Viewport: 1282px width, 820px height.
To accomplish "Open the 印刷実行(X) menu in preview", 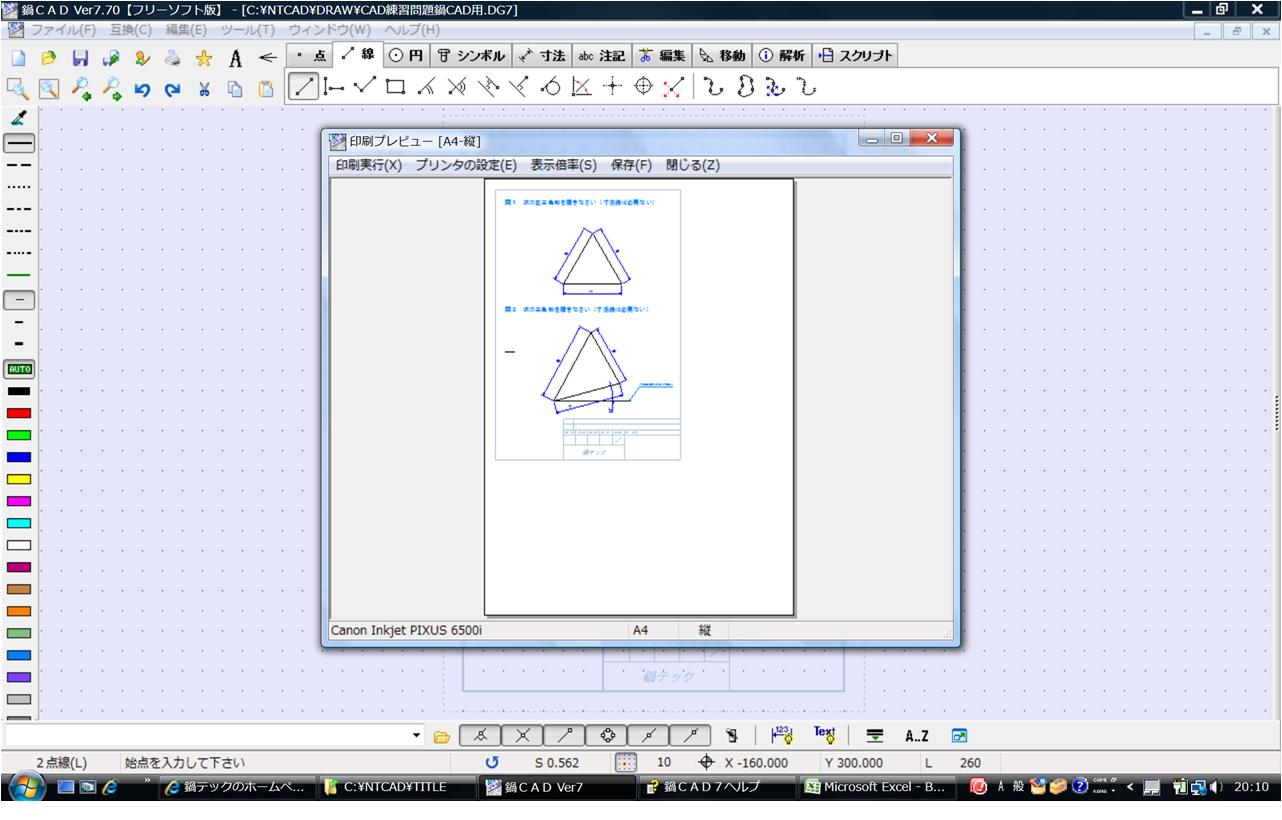I will coord(368,165).
